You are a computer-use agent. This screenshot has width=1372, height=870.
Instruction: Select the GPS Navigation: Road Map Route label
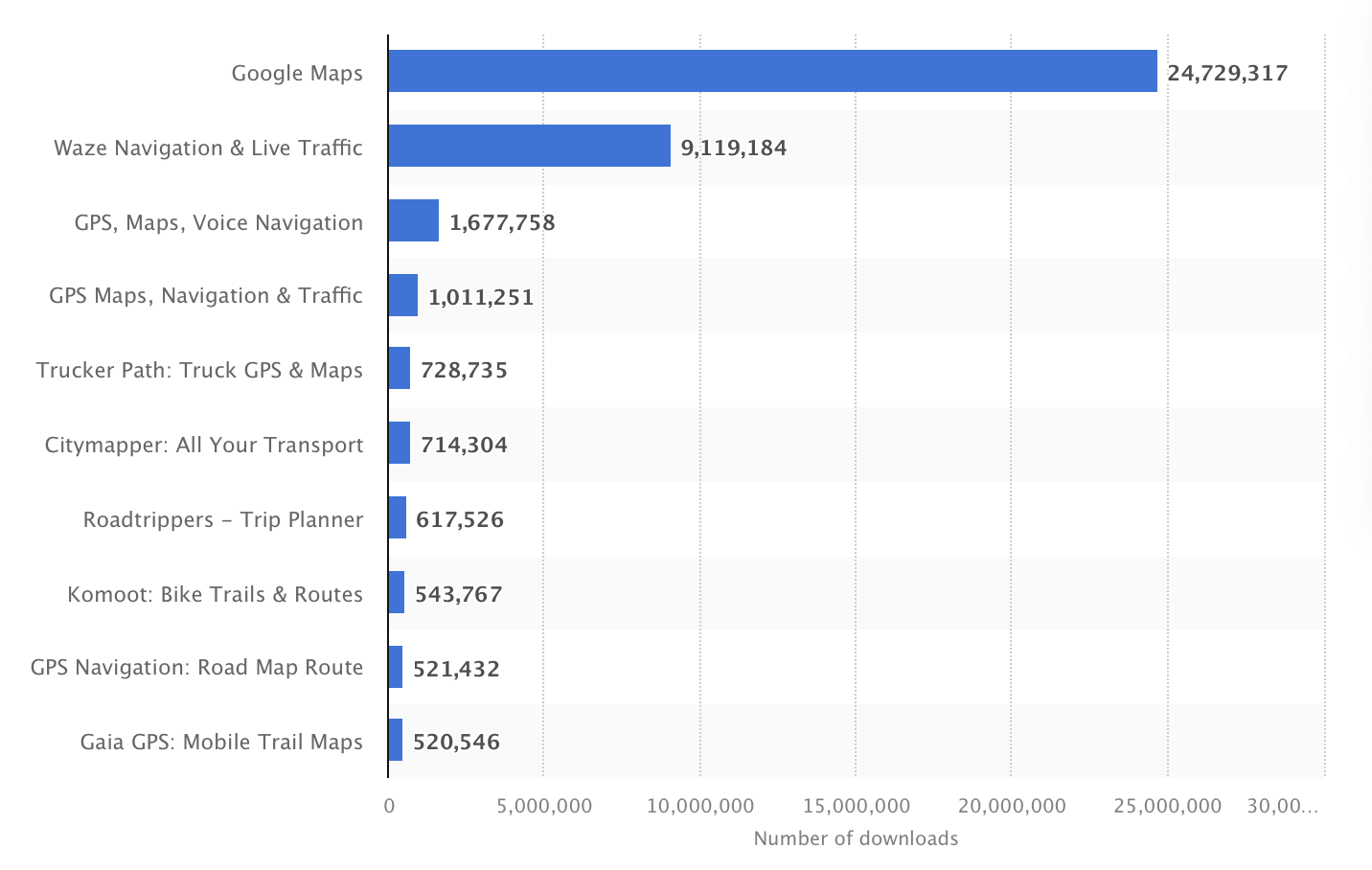[196, 667]
